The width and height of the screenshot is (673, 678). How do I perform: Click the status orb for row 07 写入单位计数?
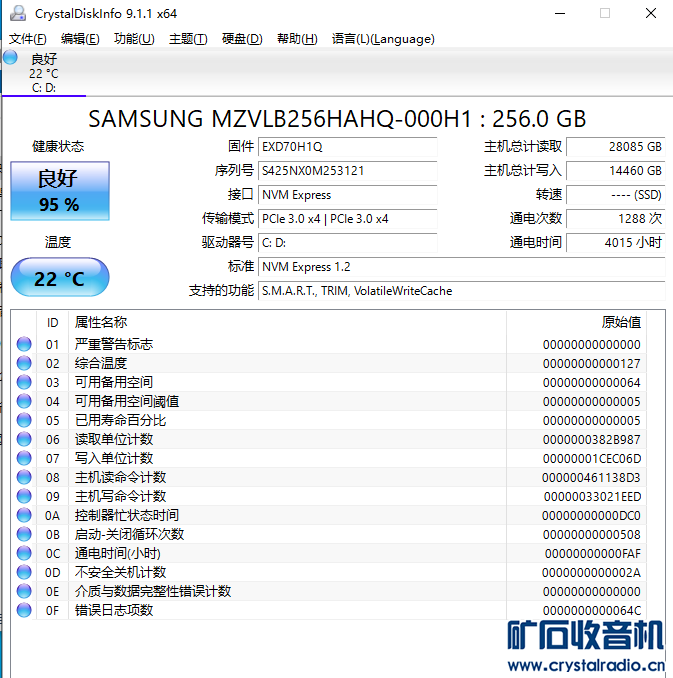[x=24, y=458]
